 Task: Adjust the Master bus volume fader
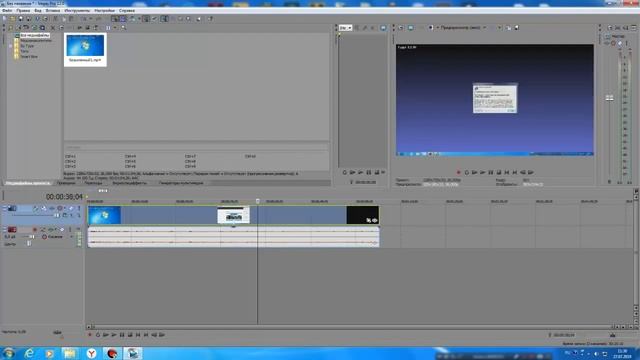pyautogui.click(x=609, y=98)
